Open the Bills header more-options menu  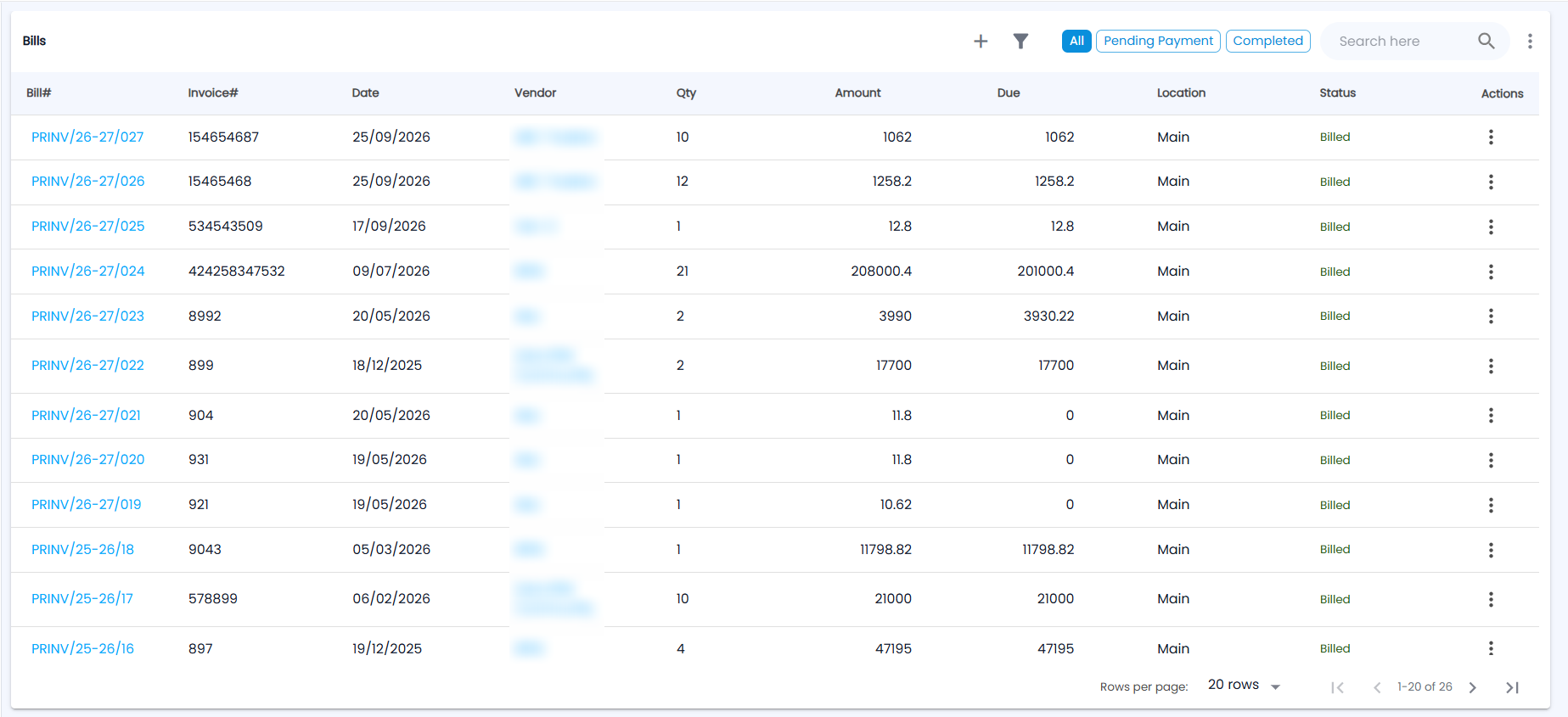pos(1530,41)
